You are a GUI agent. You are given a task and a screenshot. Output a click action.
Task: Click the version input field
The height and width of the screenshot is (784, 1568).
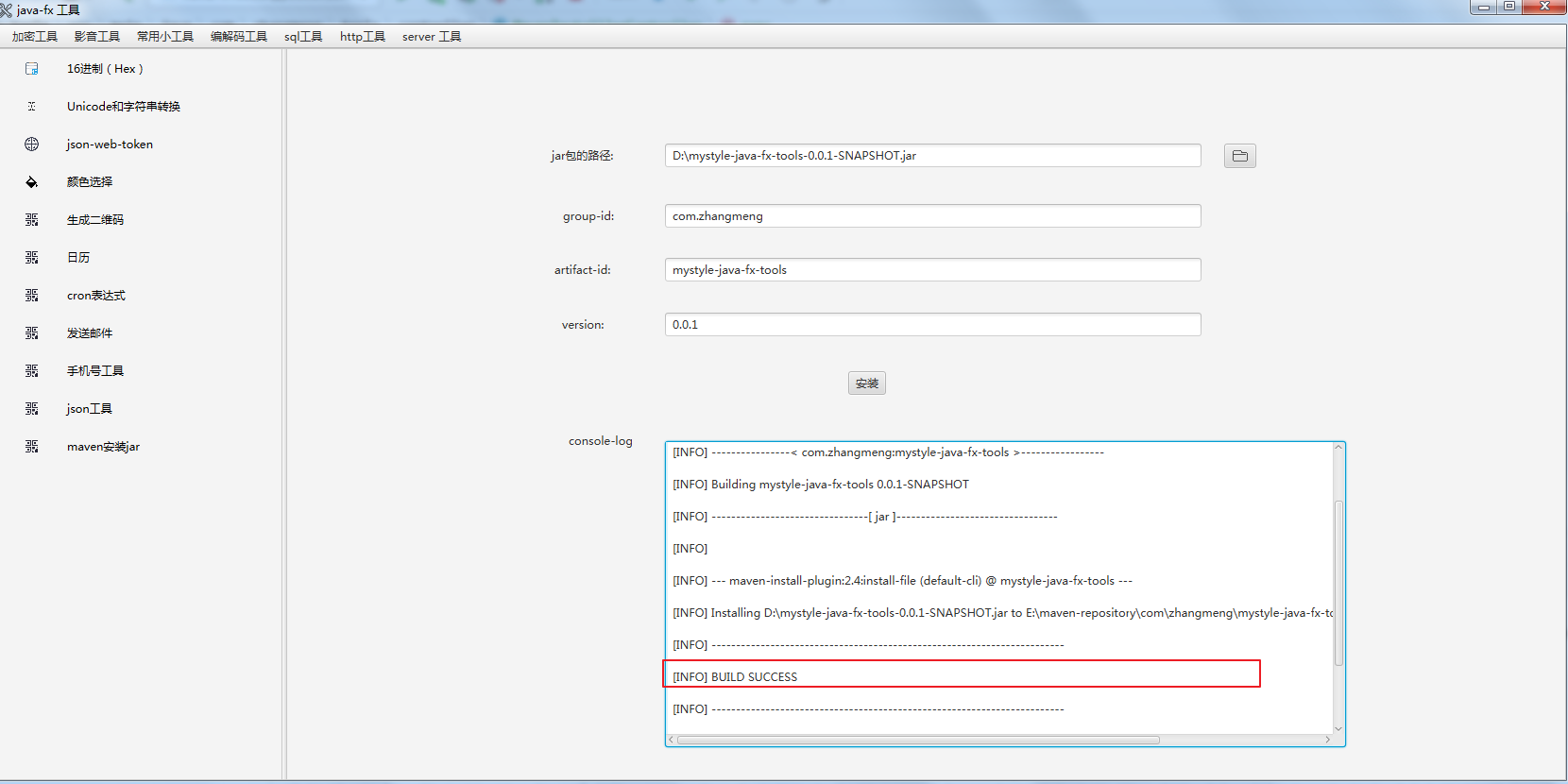pos(932,325)
